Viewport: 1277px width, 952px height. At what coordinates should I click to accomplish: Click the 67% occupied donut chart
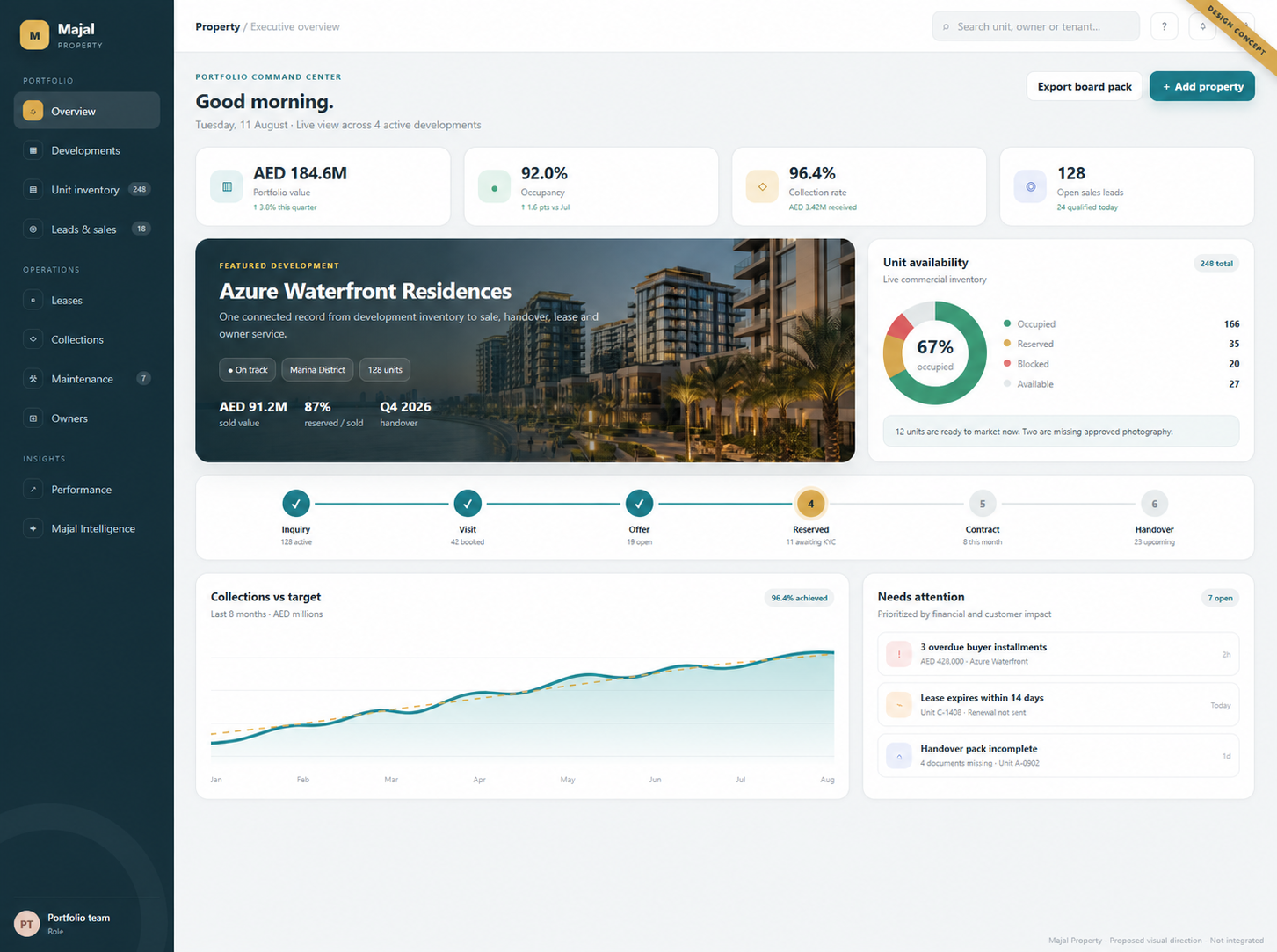[x=935, y=353]
